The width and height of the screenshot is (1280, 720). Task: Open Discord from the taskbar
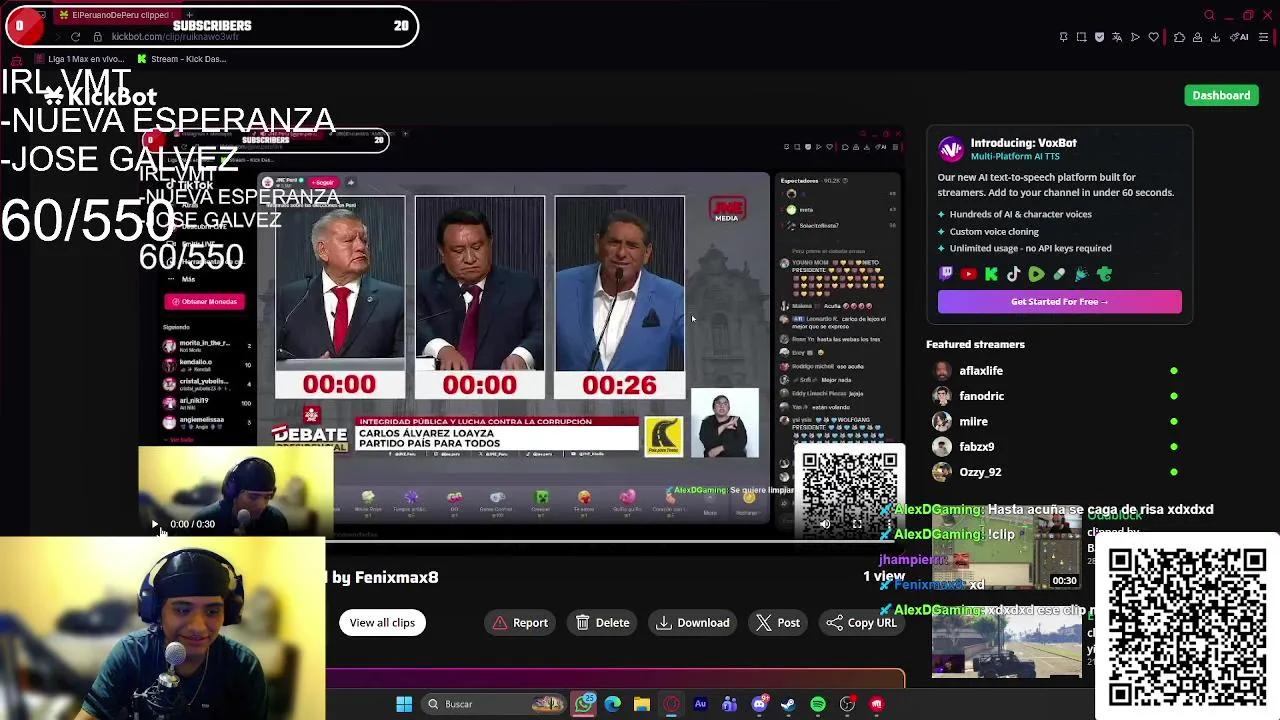tap(759, 704)
